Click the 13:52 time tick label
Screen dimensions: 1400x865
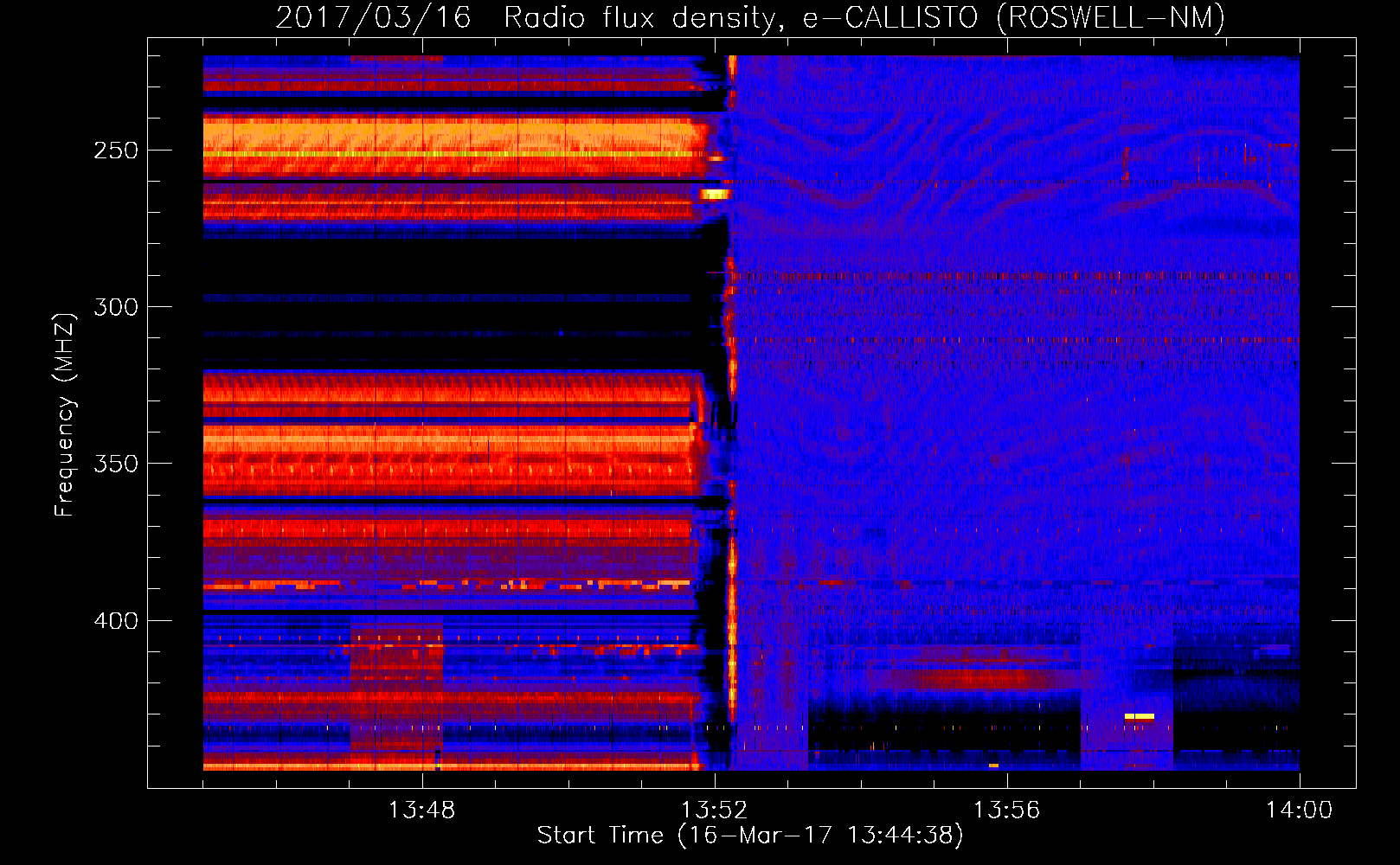coord(714,810)
